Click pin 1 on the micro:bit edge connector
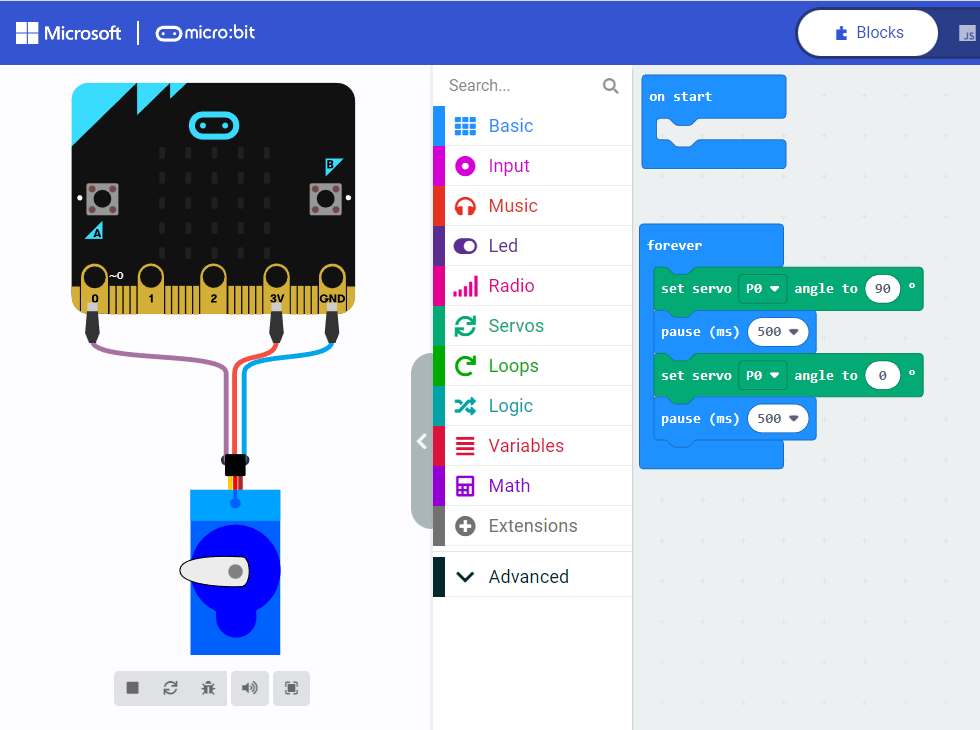This screenshot has height=730, width=980. click(151, 288)
